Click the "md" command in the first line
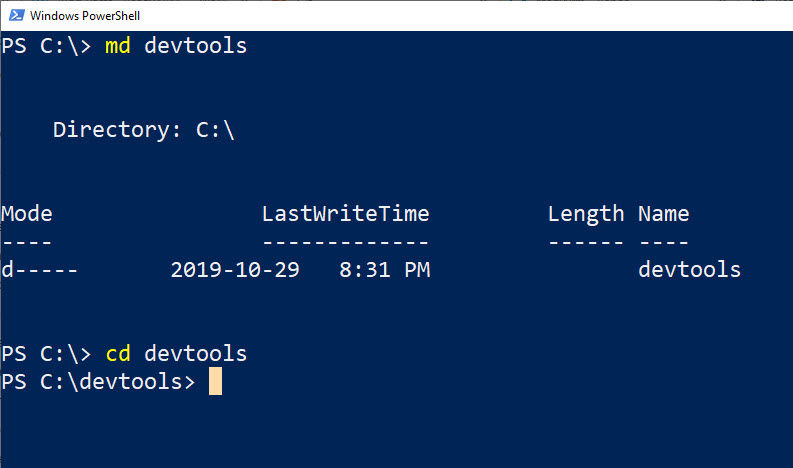Image resolution: width=793 pixels, height=468 pixels. (118, 46)
